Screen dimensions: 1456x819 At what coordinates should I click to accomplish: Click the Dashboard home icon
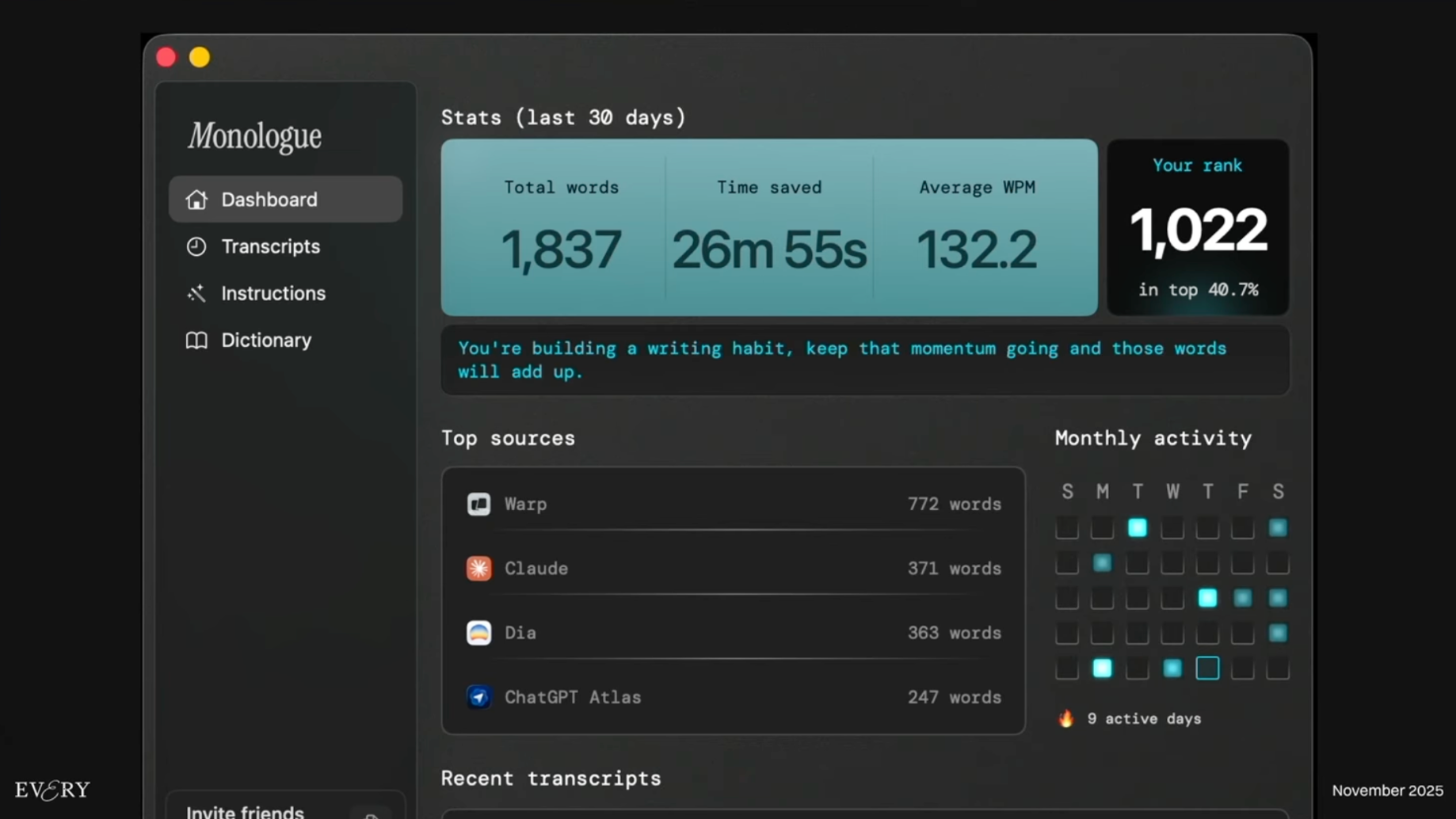click(196, 200)
